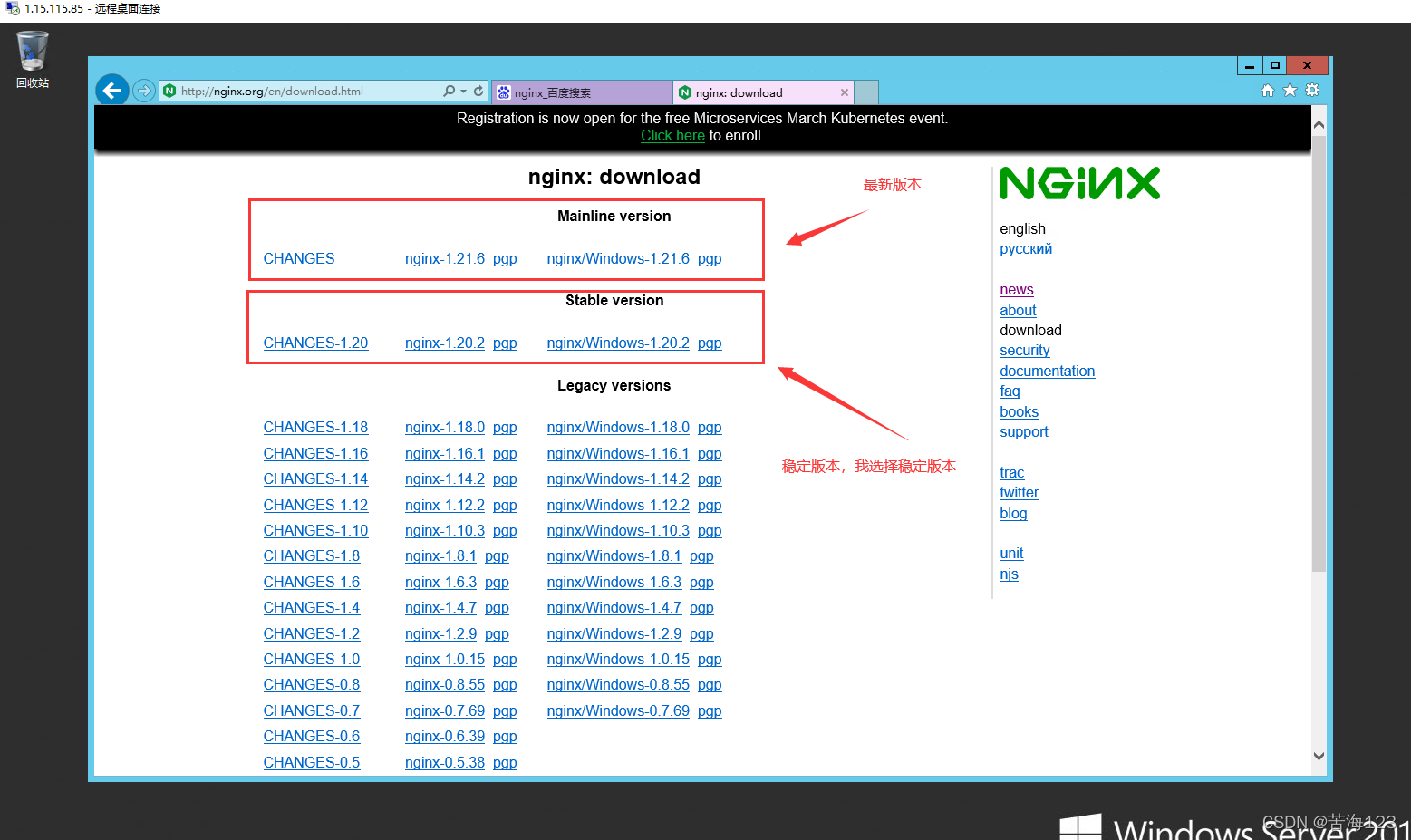
Task: Open pgp signature for nginx/Windows-1.20.2
Action: [x=710, y=343]
